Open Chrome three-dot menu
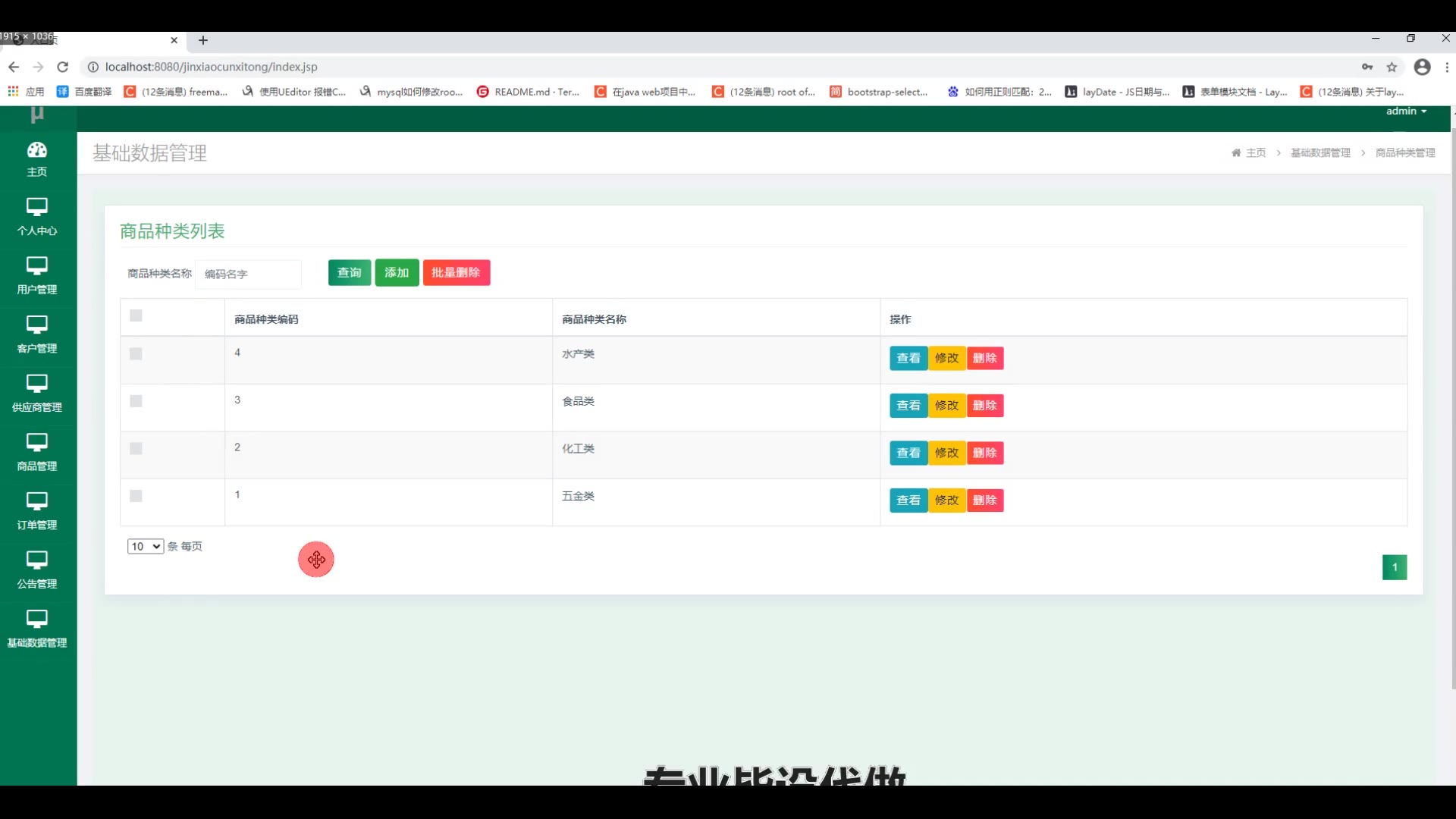This screenshot has width=1456, height=819. [1447, 67]
